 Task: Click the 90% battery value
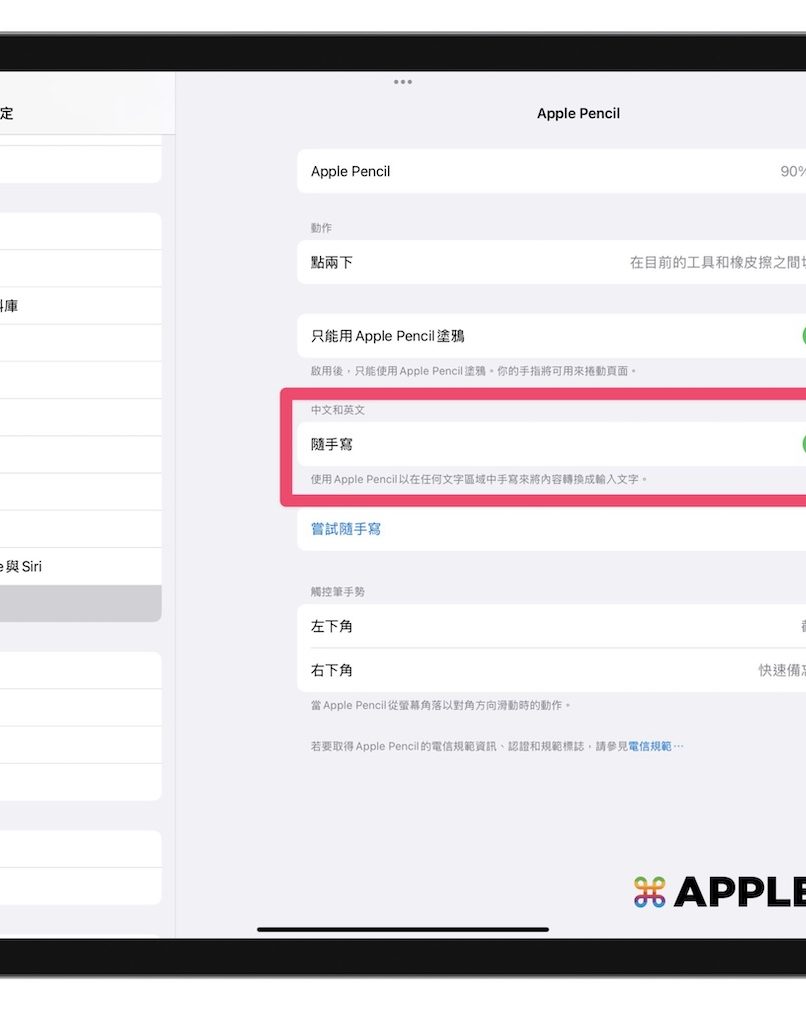click(792, 171)
